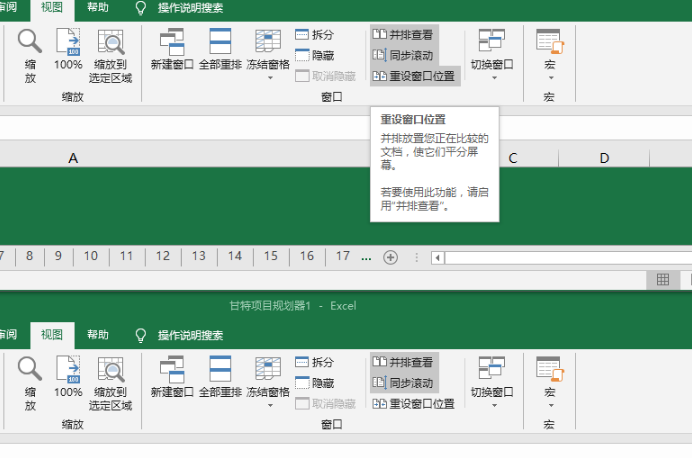This screenshot has width=692, height=458.
Task: Switch to Normal view grid icon
Action: coord(663,280)
